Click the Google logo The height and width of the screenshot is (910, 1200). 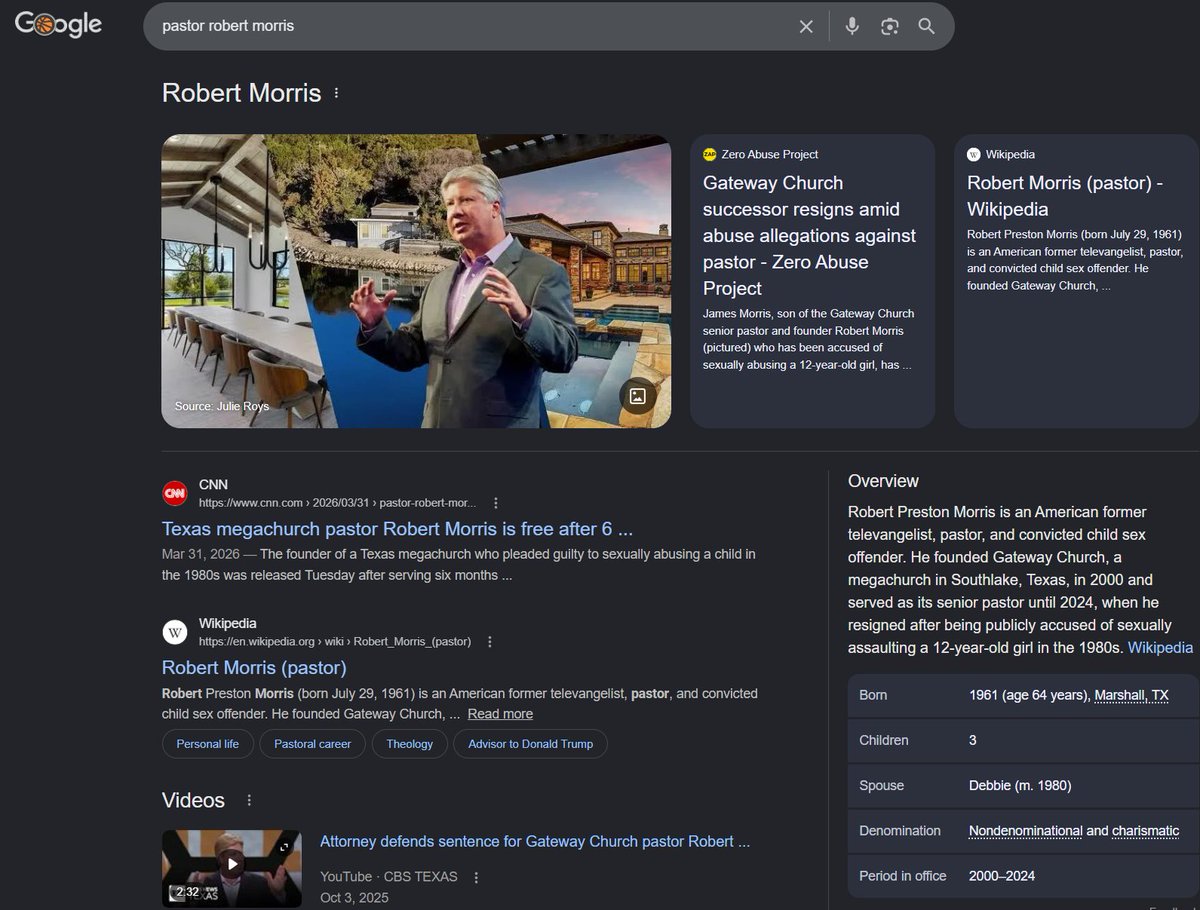pos(58,25)
